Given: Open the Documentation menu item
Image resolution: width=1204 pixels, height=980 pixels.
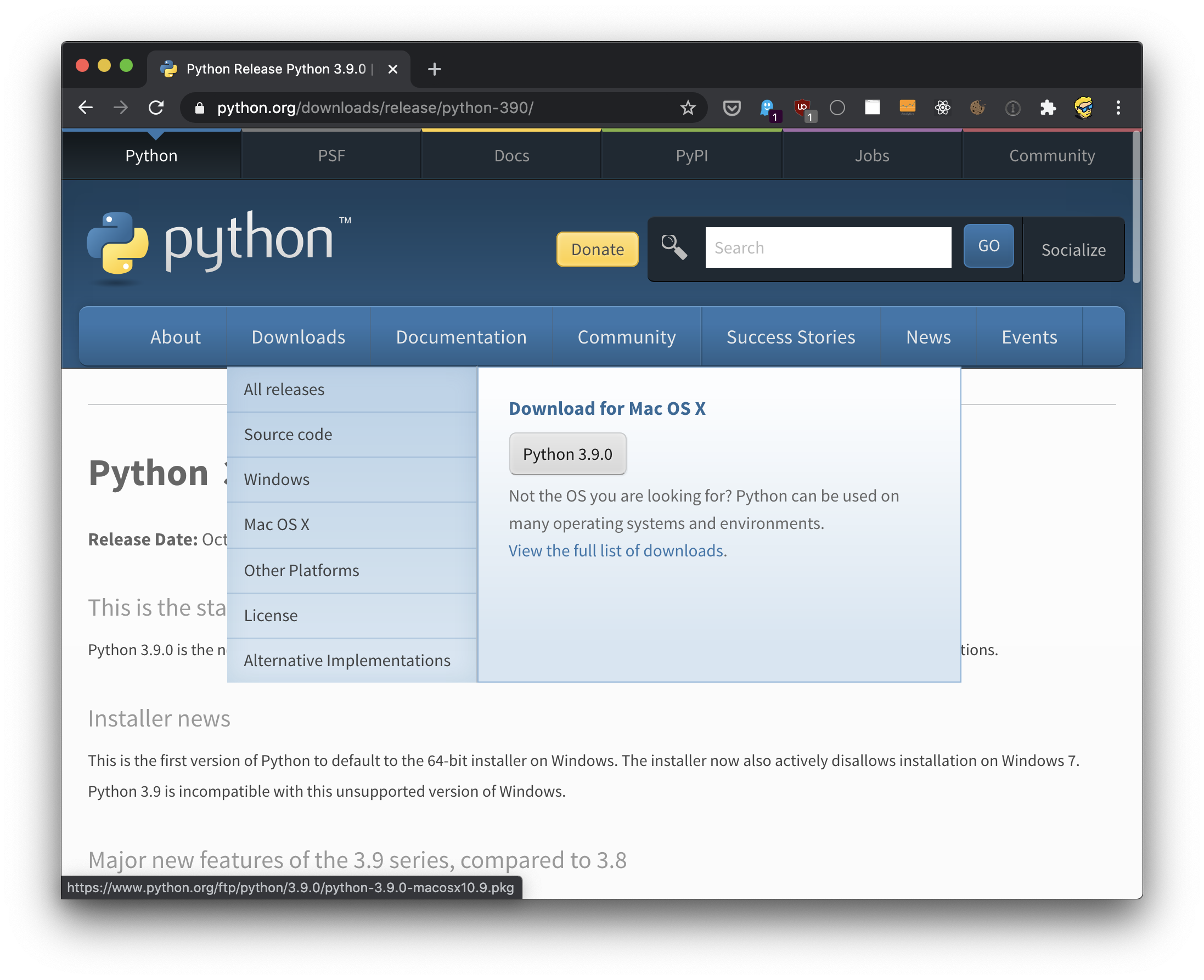Looking at the screenshot, I should click(x=462, y=336).
